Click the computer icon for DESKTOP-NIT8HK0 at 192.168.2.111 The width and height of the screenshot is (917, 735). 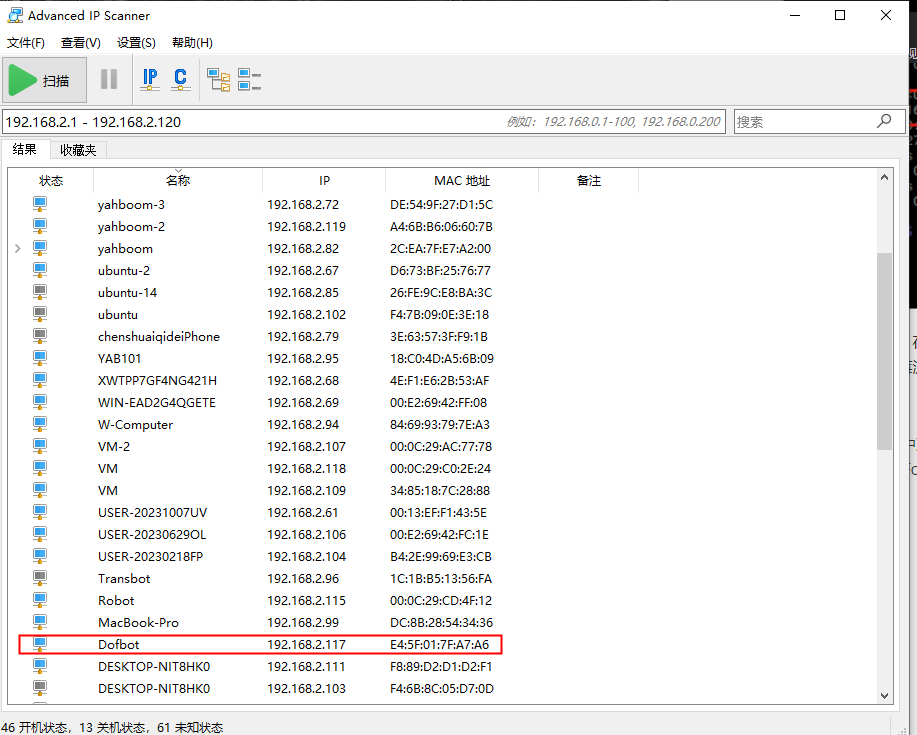[x=40, y=667]
